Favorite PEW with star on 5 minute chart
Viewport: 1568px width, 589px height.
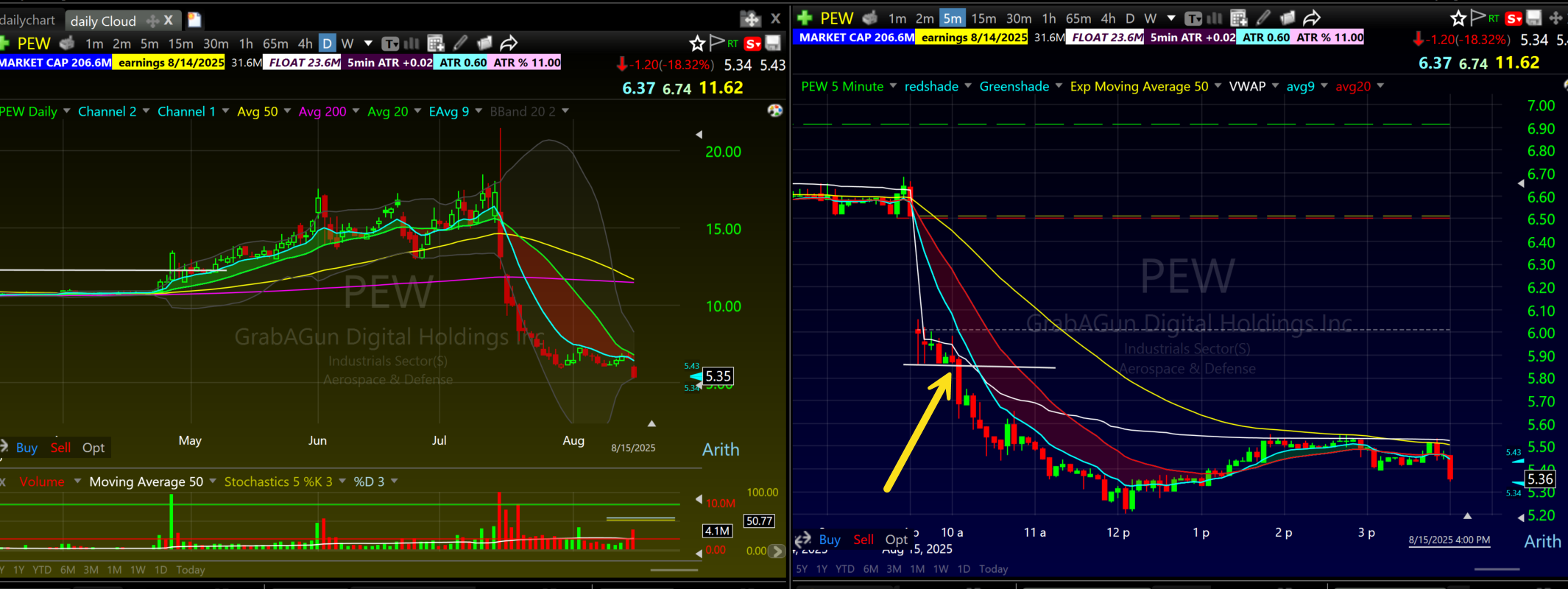coord(1458,18)
